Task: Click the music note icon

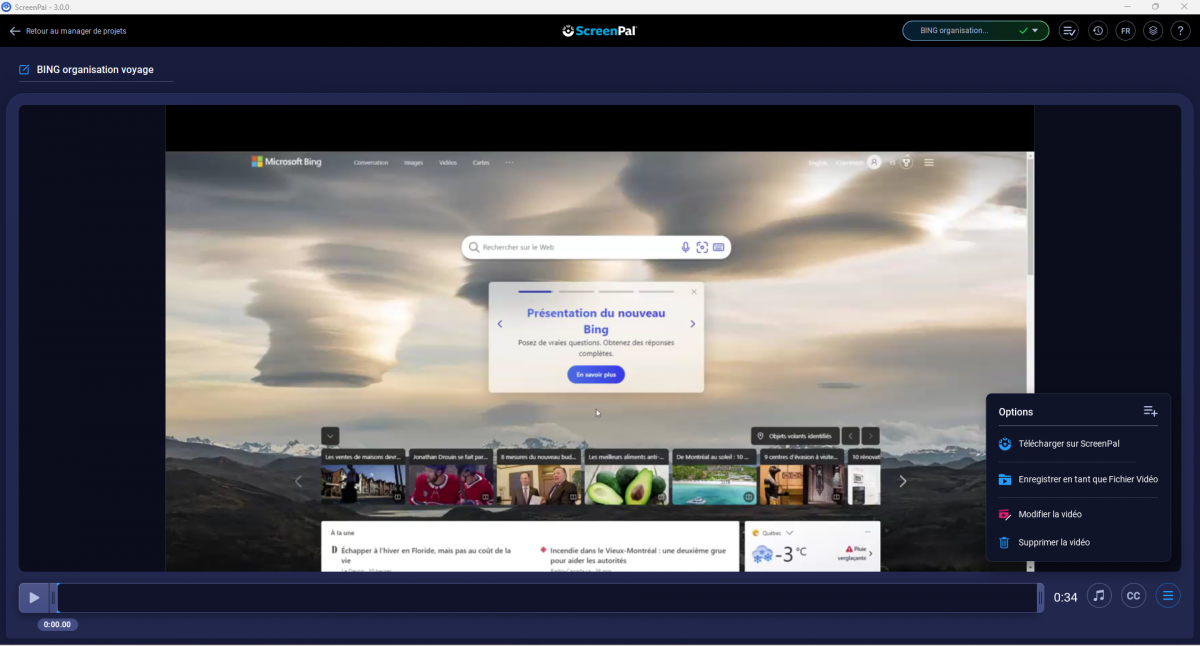Action: click(1099, 596)
